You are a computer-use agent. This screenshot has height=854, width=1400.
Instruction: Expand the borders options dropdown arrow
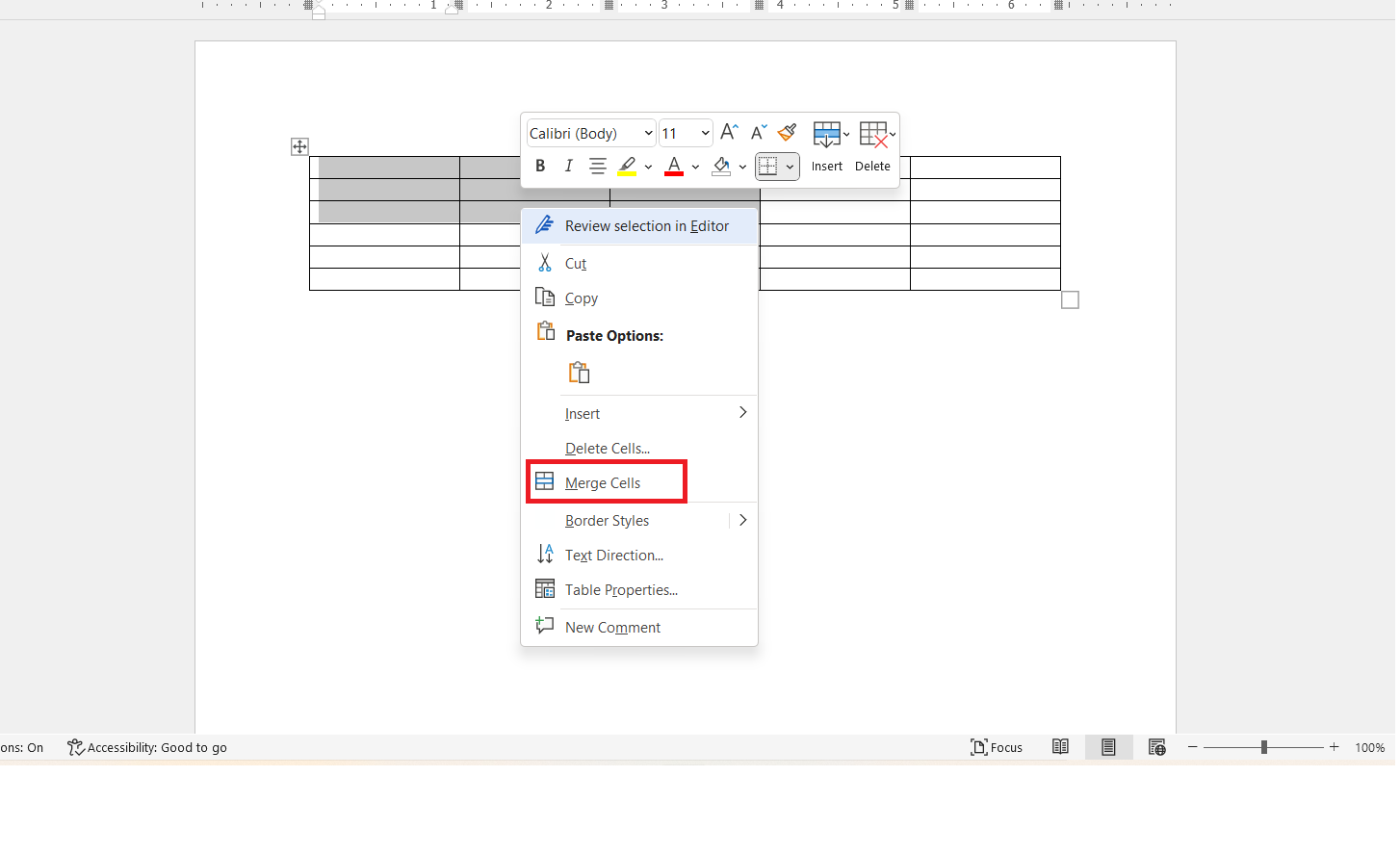[790, 166]
